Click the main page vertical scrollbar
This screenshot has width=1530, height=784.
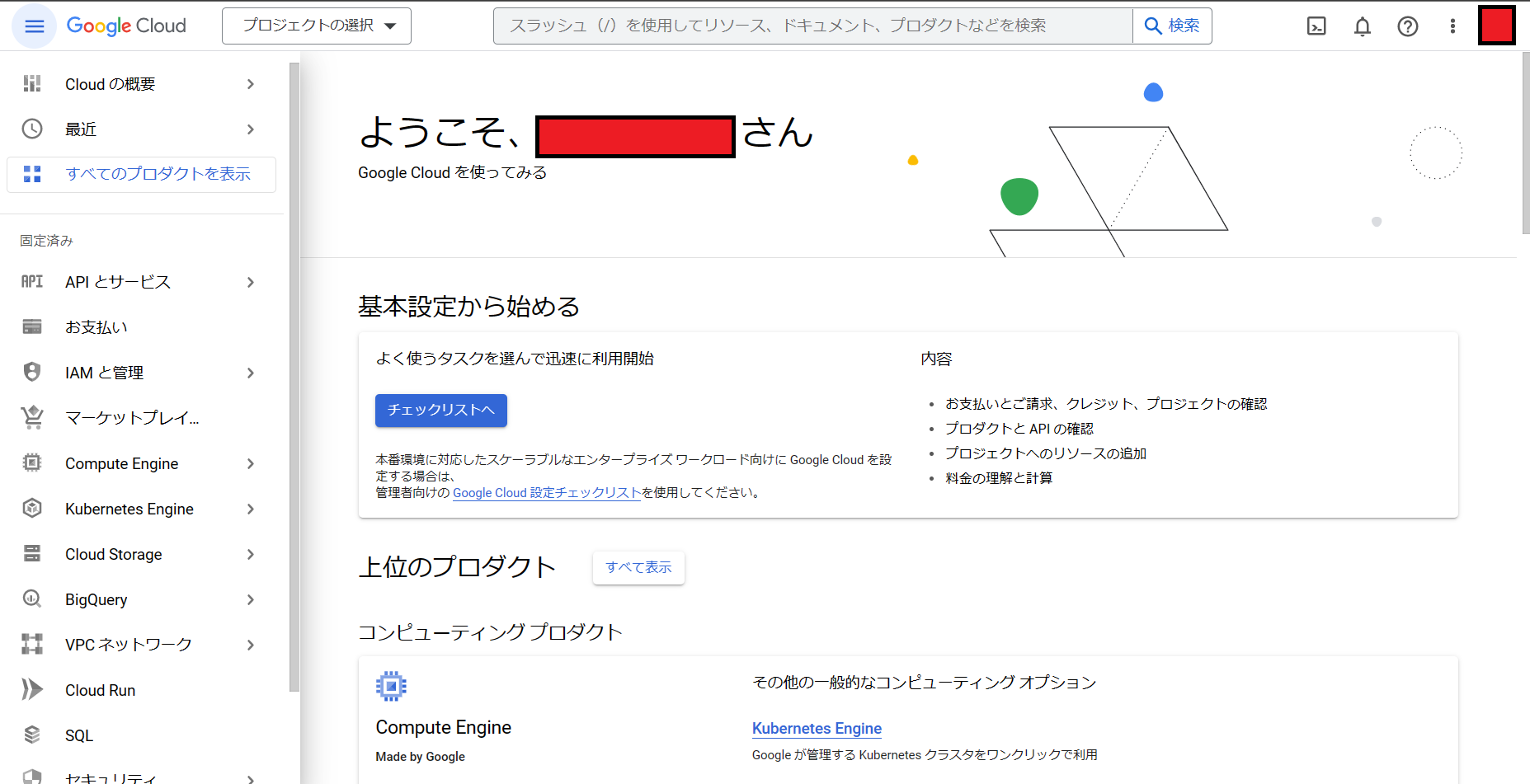[x=1524, y=143]
